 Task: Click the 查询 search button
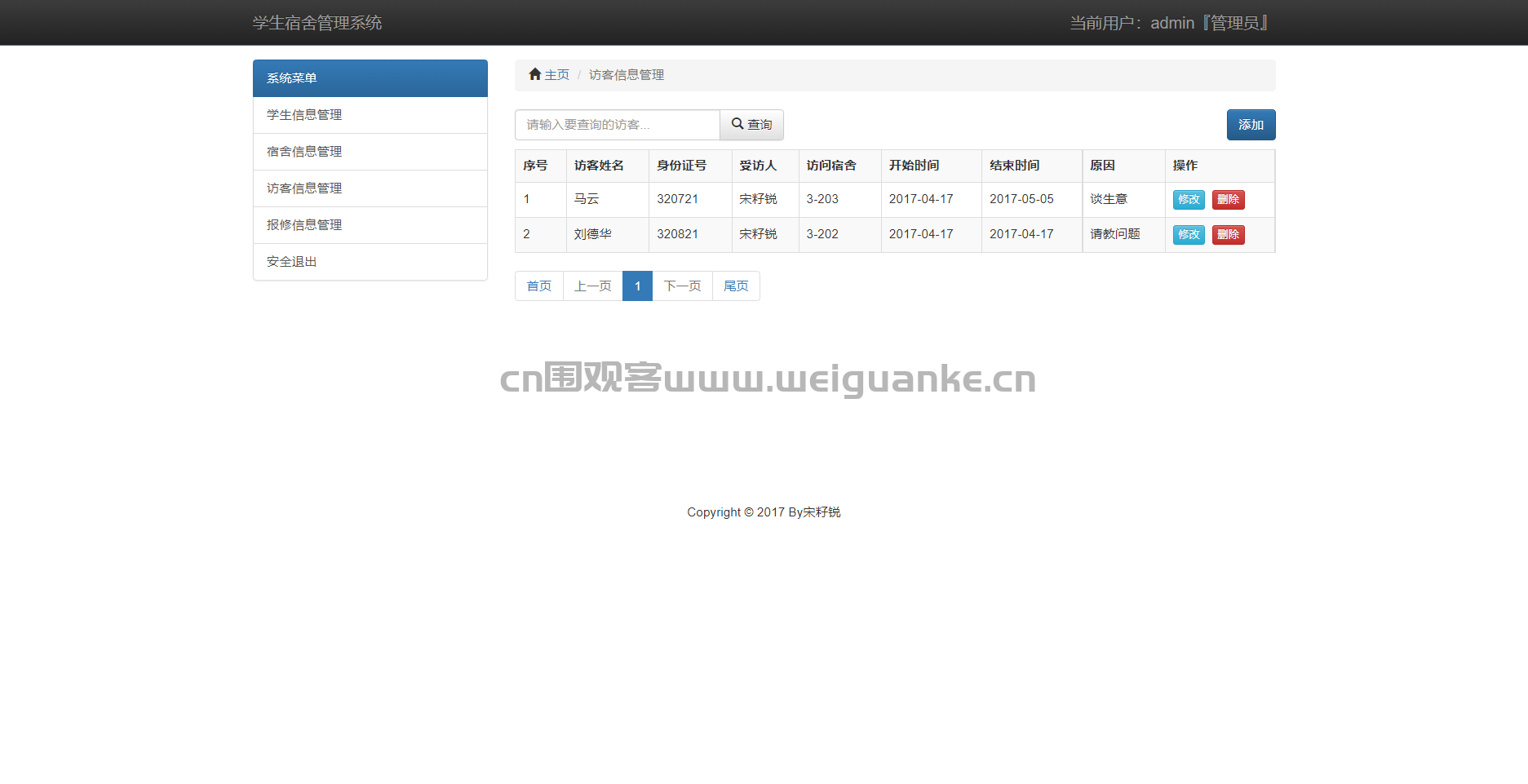click(751, 125)
